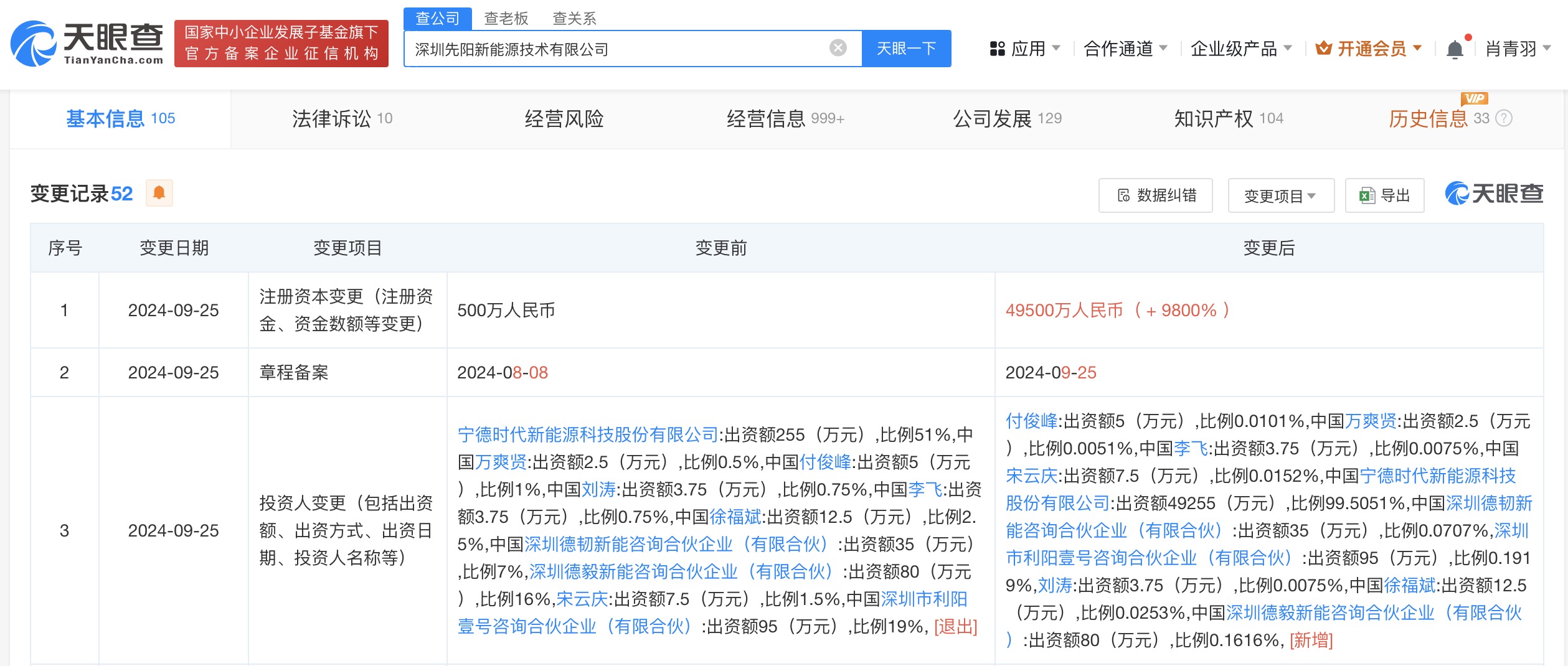
Task: Click the Excel icon on 导出 button
Action: tap(1367, 195)
